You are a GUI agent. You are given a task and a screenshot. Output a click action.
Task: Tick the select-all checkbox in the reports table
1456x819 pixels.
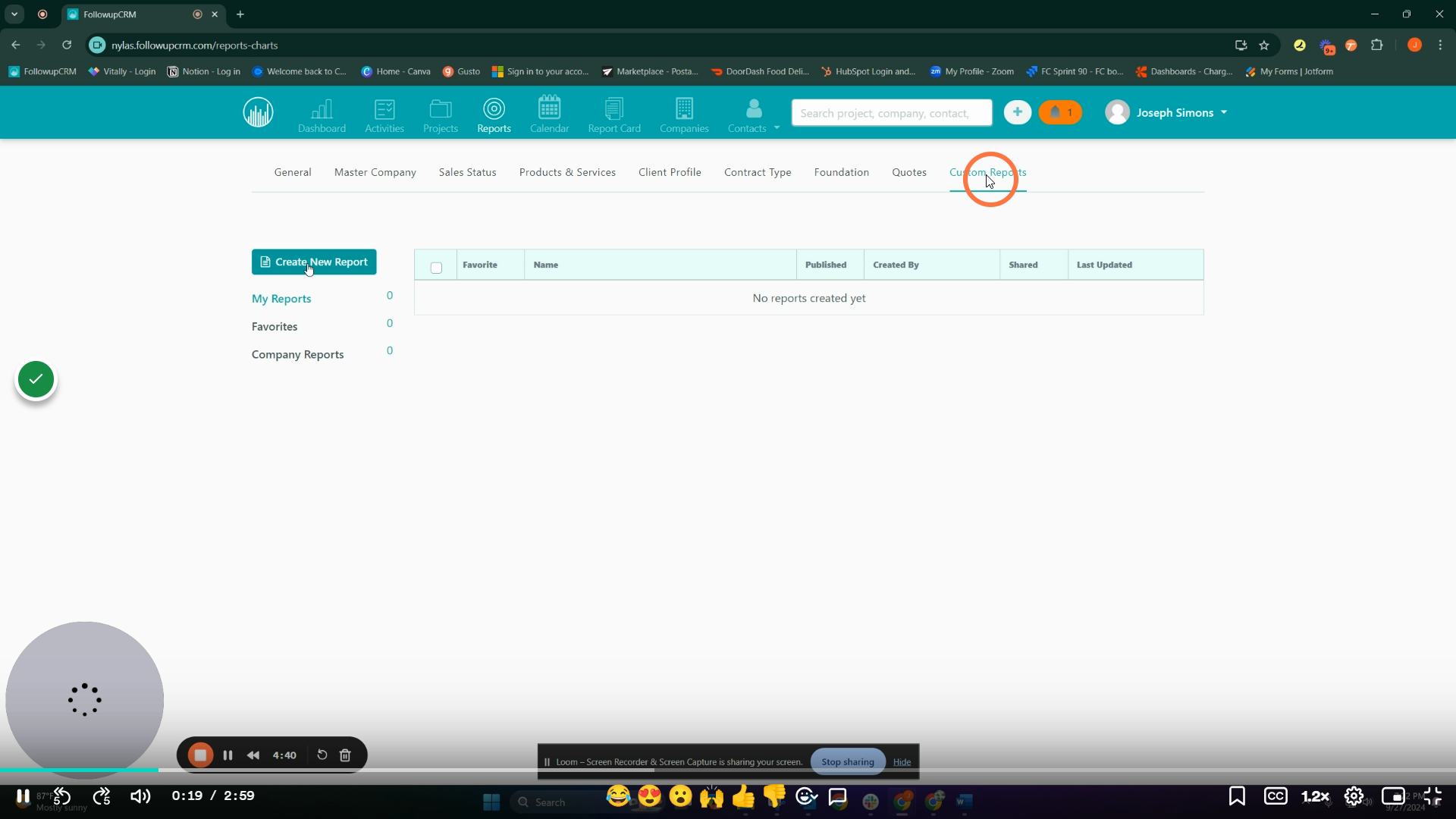coord(436,268)
